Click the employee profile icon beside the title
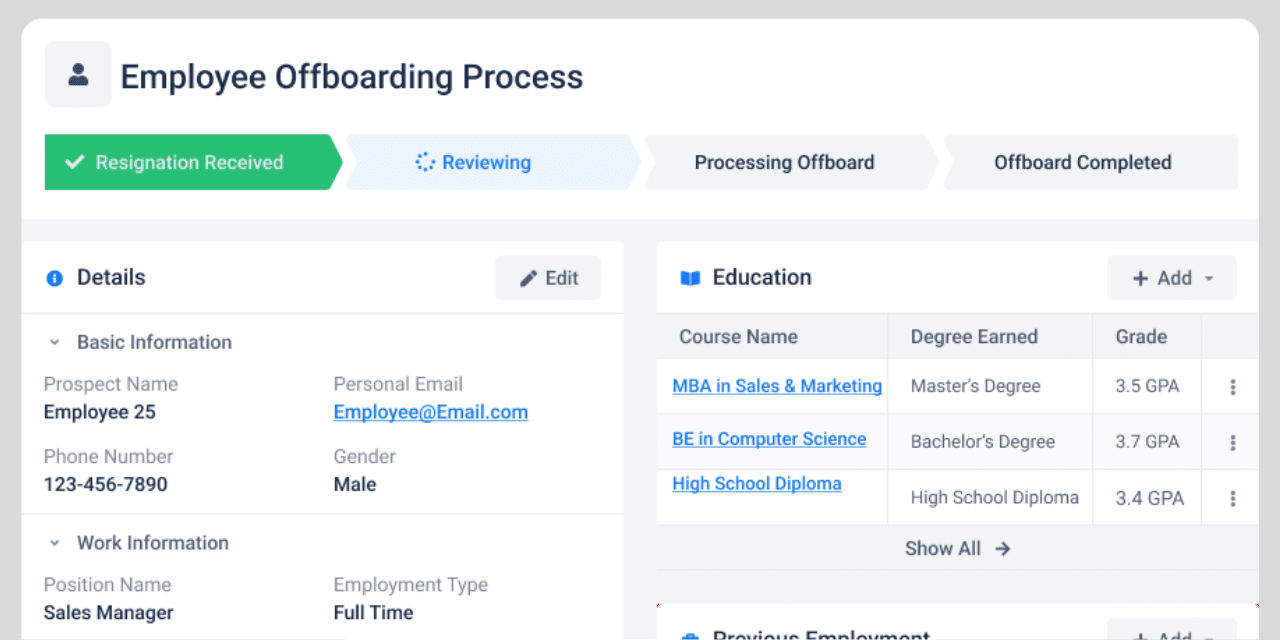The width and height of the screenshot is (1280, 640). (x=78, y=74)
